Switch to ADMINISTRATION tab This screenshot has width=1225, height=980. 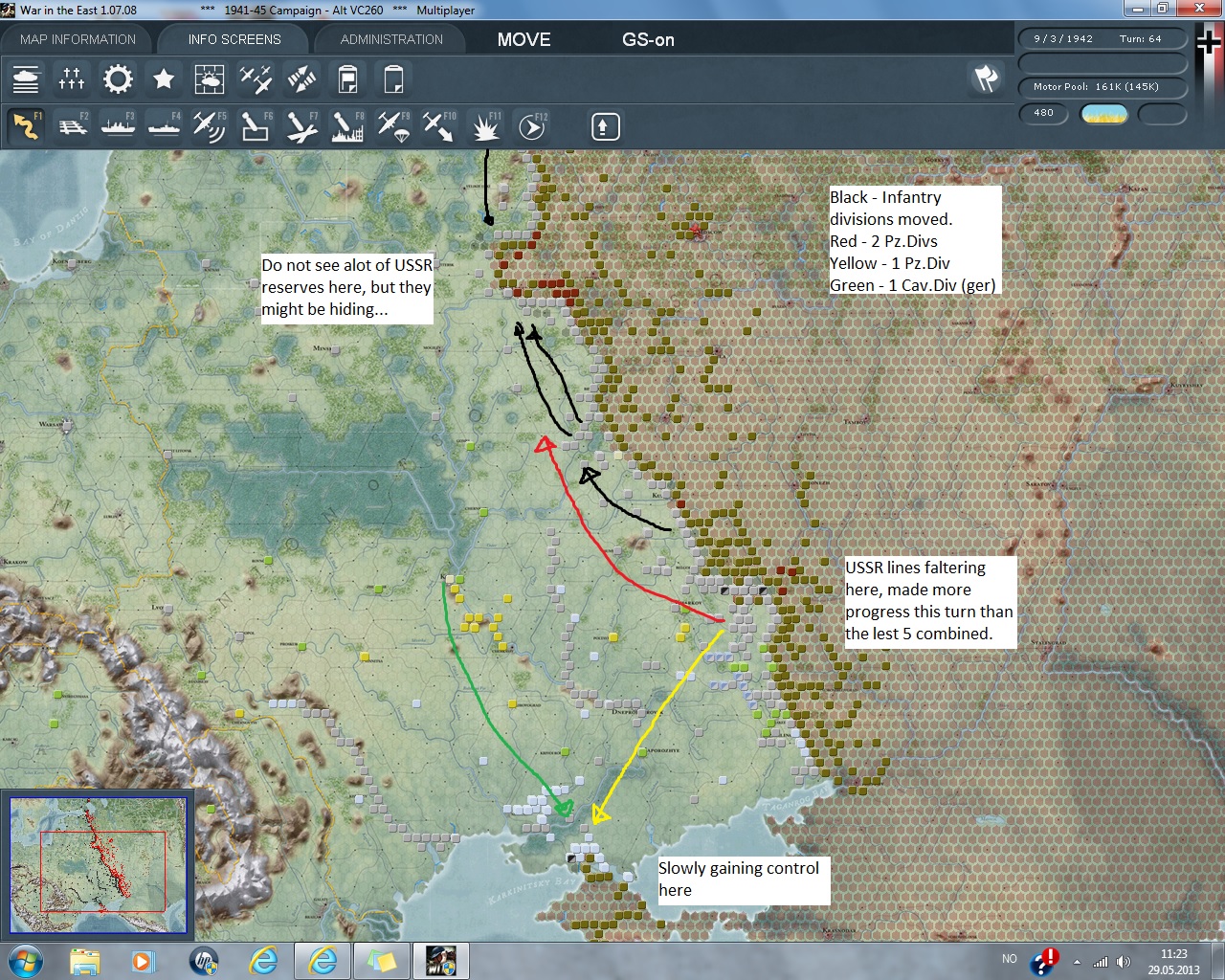pos(391,39)
